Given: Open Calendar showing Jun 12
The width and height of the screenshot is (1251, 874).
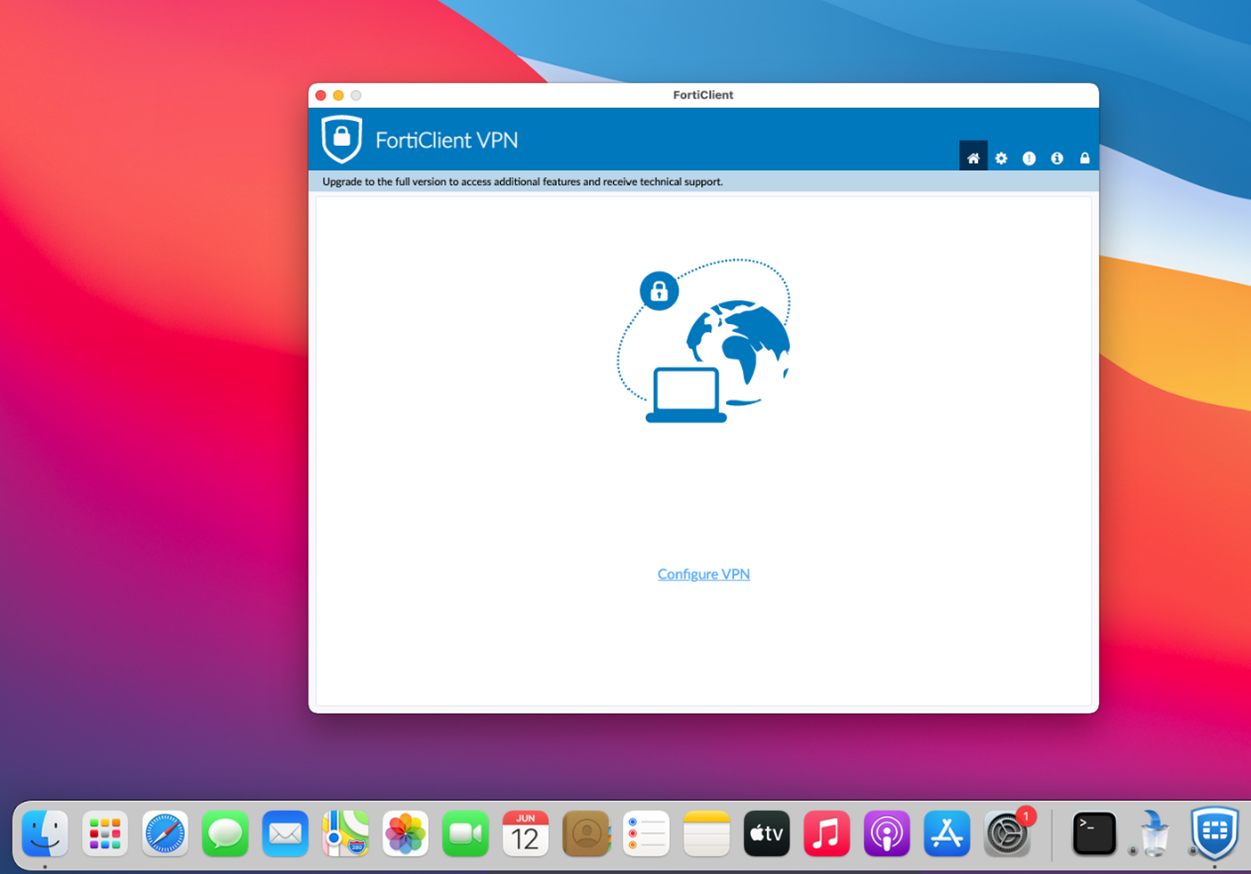Looking at the screenshot, I should (526, 833).
